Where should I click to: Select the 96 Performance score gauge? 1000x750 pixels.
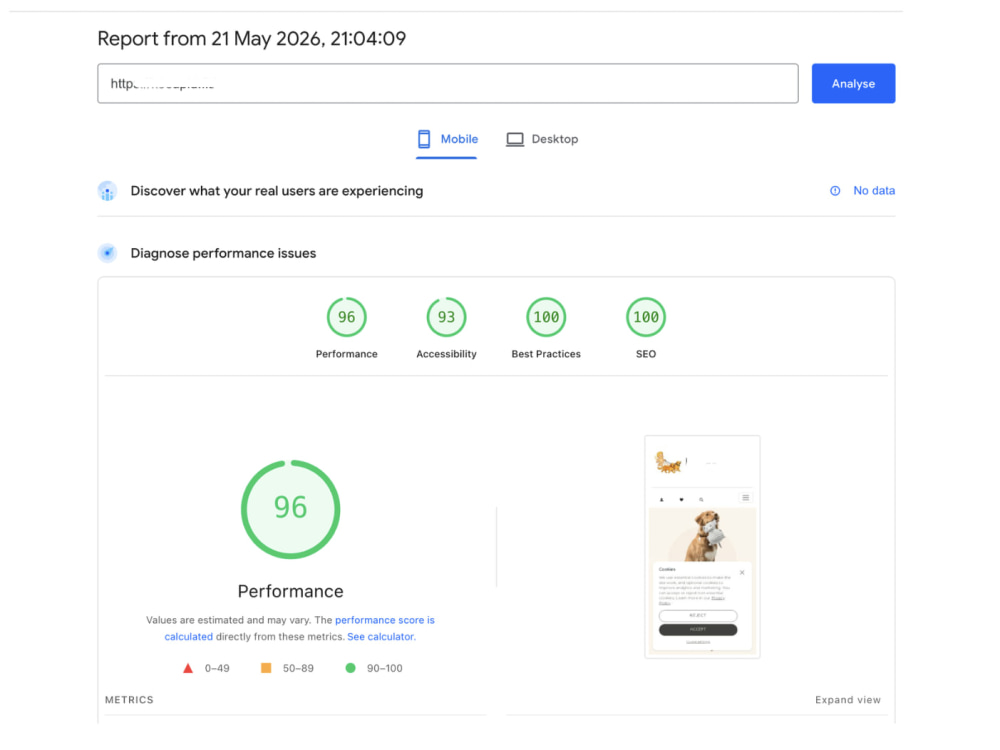(x=346, y=317)
